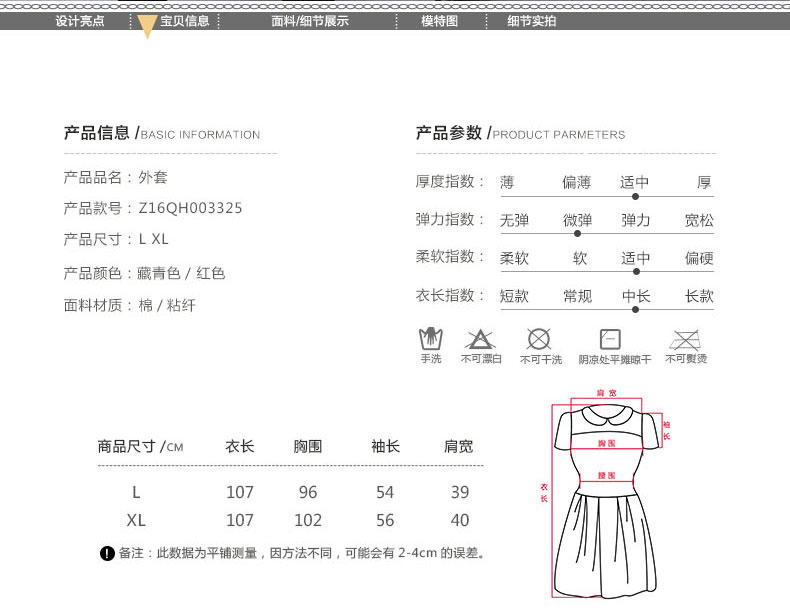Viewport: 790px width, 610px height.
Task: Click the length slider dot at 中长
Action: click(x=635, y=309)
